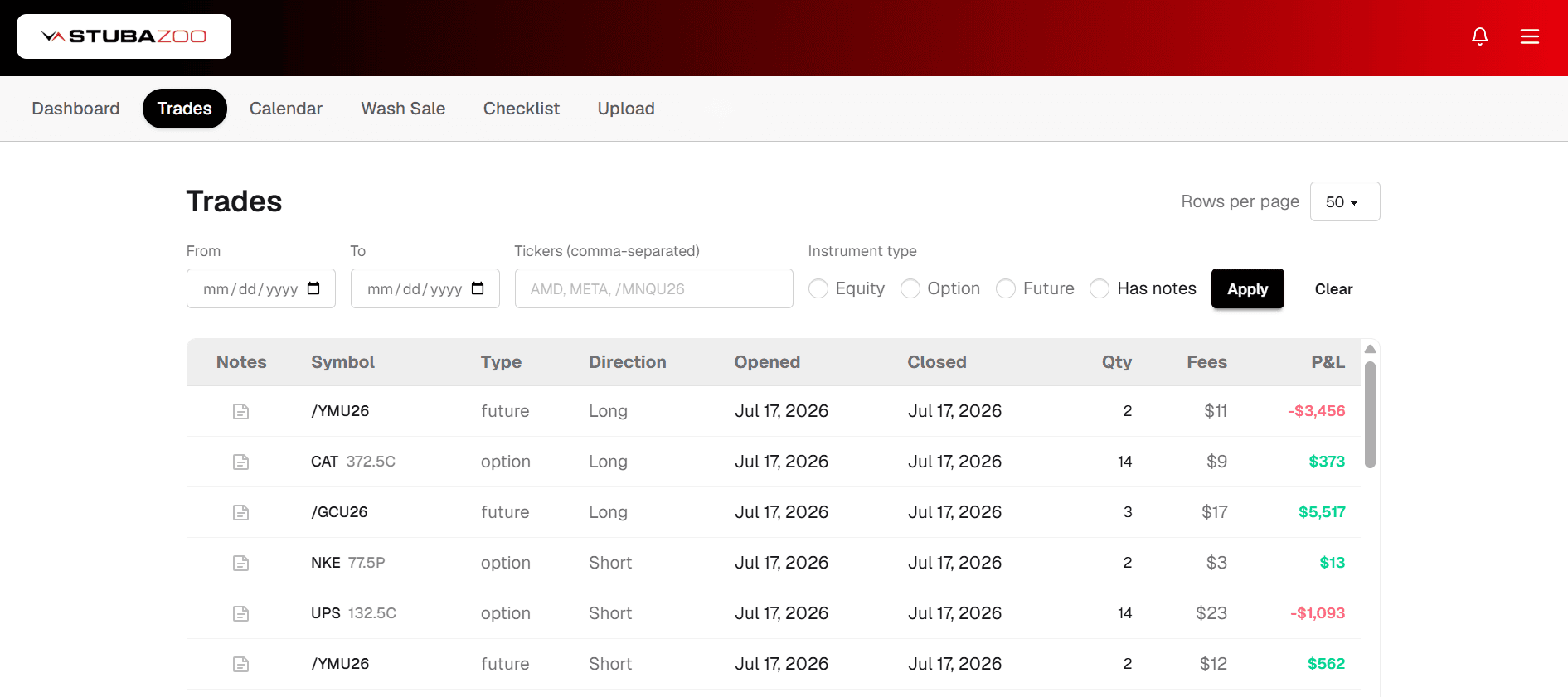The image size is (1568, 697).
Task: Open notes for the /GCU26 trade
Action: pyautogui.click(x=240, y=512)
